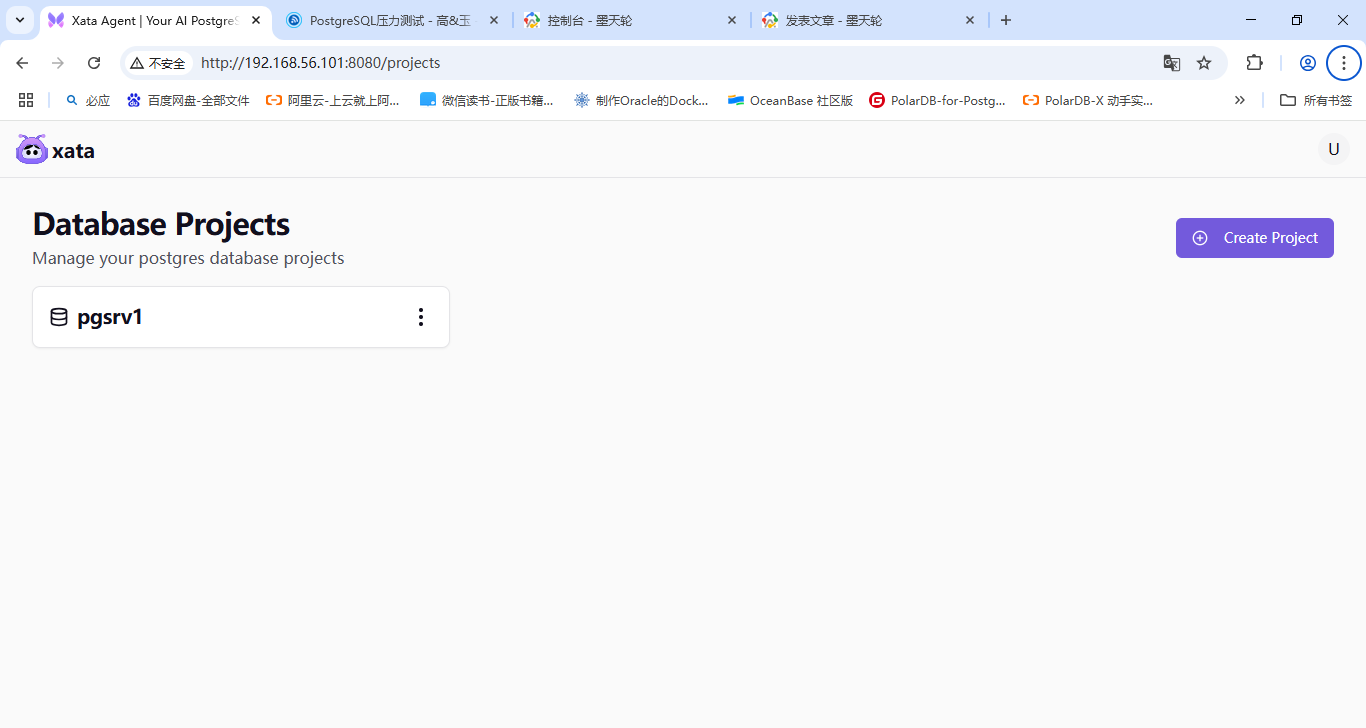The width and height of the screenshot is (1366, 728).
Task: Click the Chrome profile icon
Action: [1307, 62]
